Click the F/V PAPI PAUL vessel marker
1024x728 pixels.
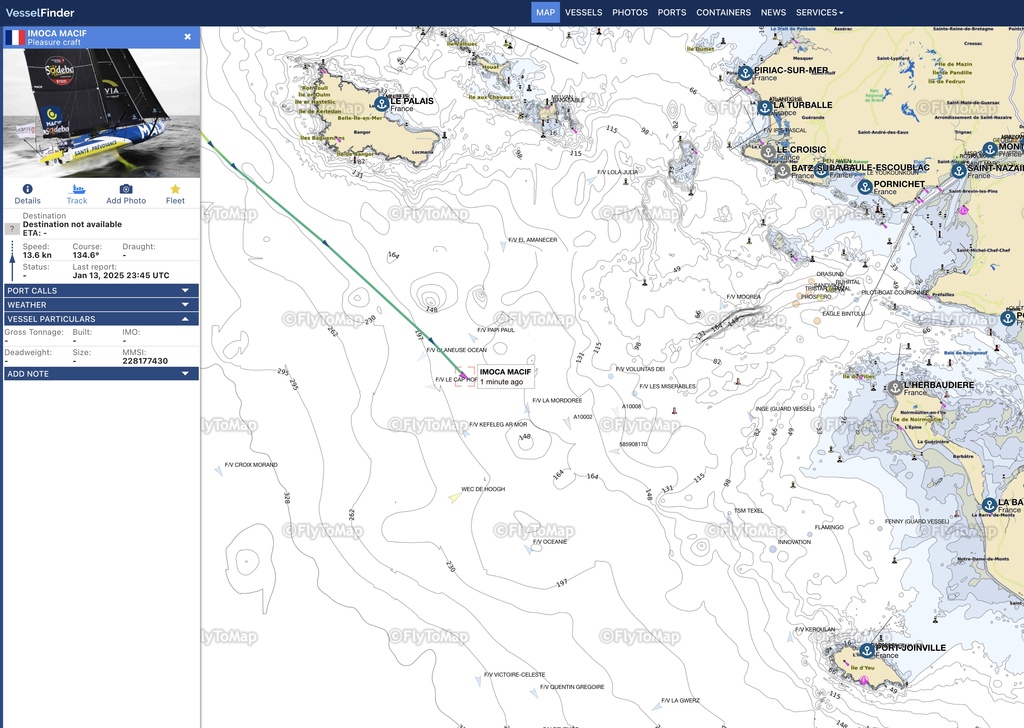(472, 337)
